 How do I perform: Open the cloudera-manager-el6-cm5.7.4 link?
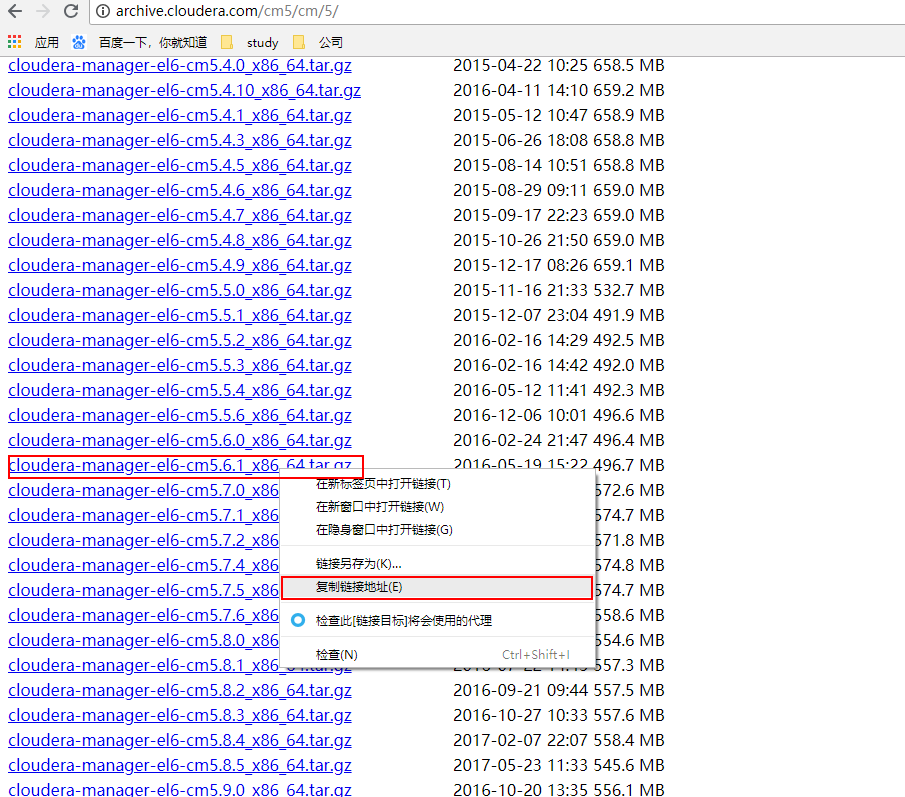coord(143,566)
